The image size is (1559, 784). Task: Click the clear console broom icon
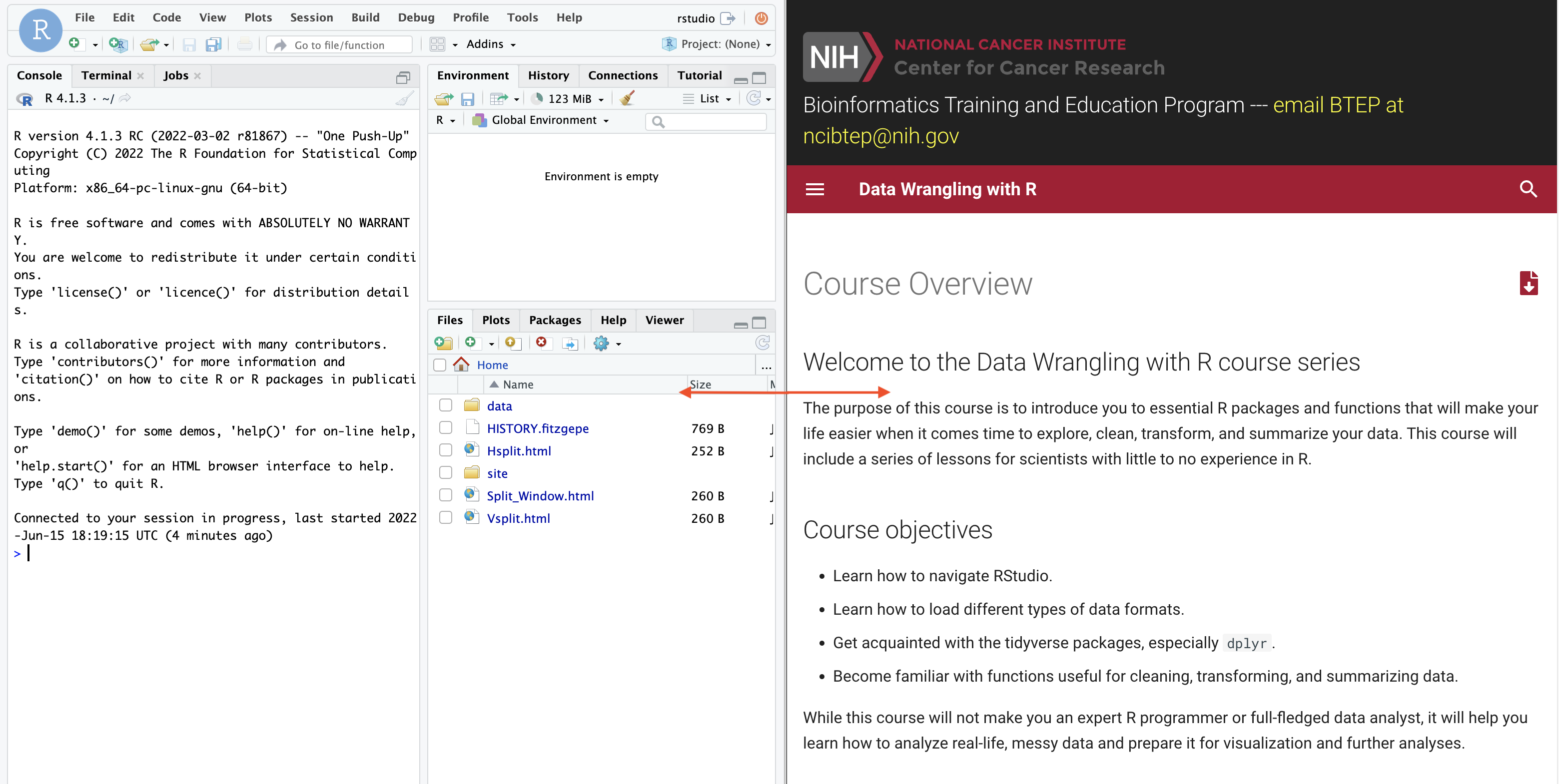404,98
